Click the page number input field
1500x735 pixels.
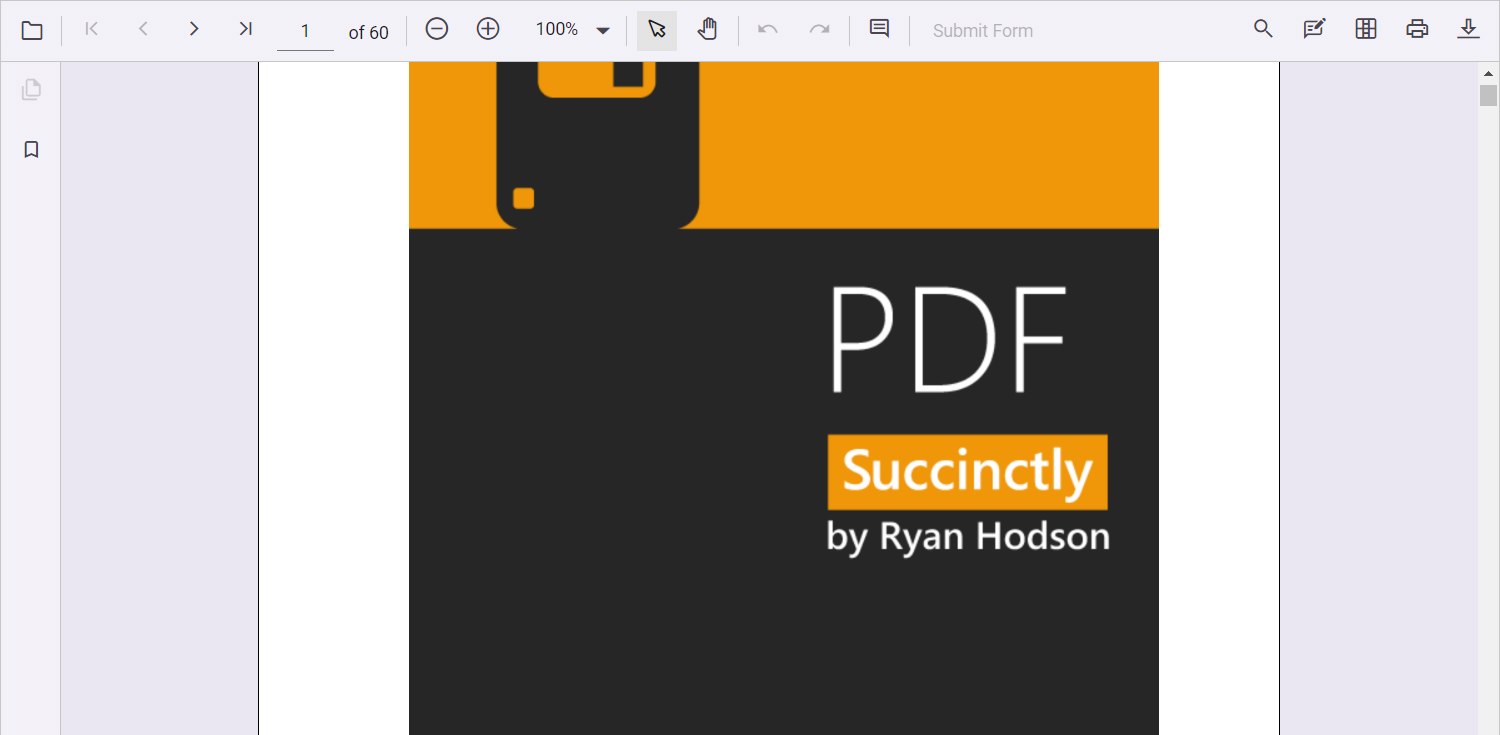pyautogui.click(x=305, y=32)
